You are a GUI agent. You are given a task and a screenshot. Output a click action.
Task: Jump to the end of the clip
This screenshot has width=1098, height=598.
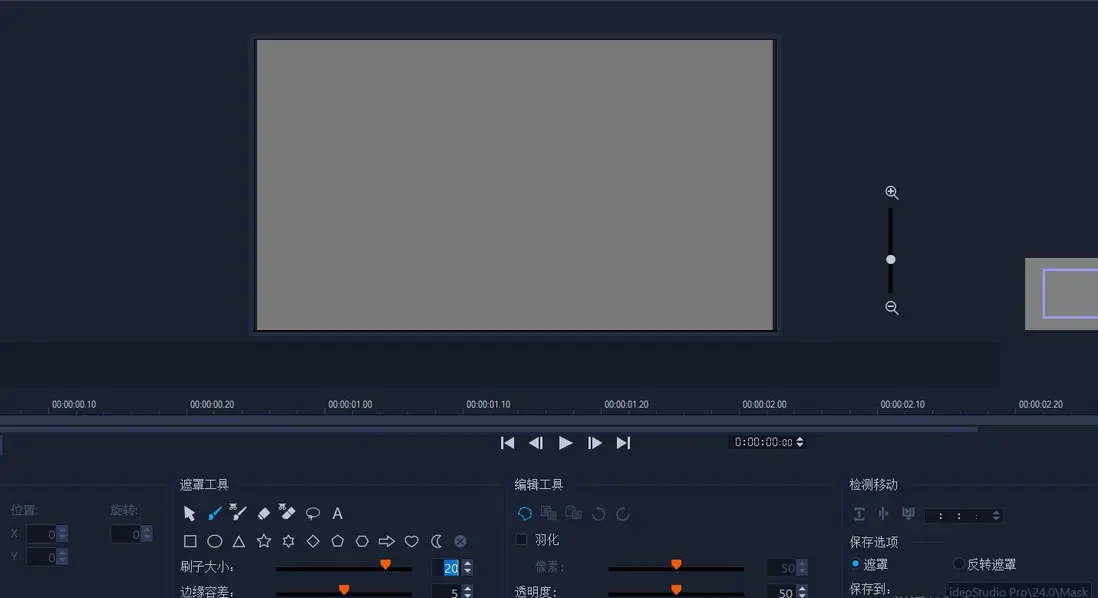[x=623, y=443]
